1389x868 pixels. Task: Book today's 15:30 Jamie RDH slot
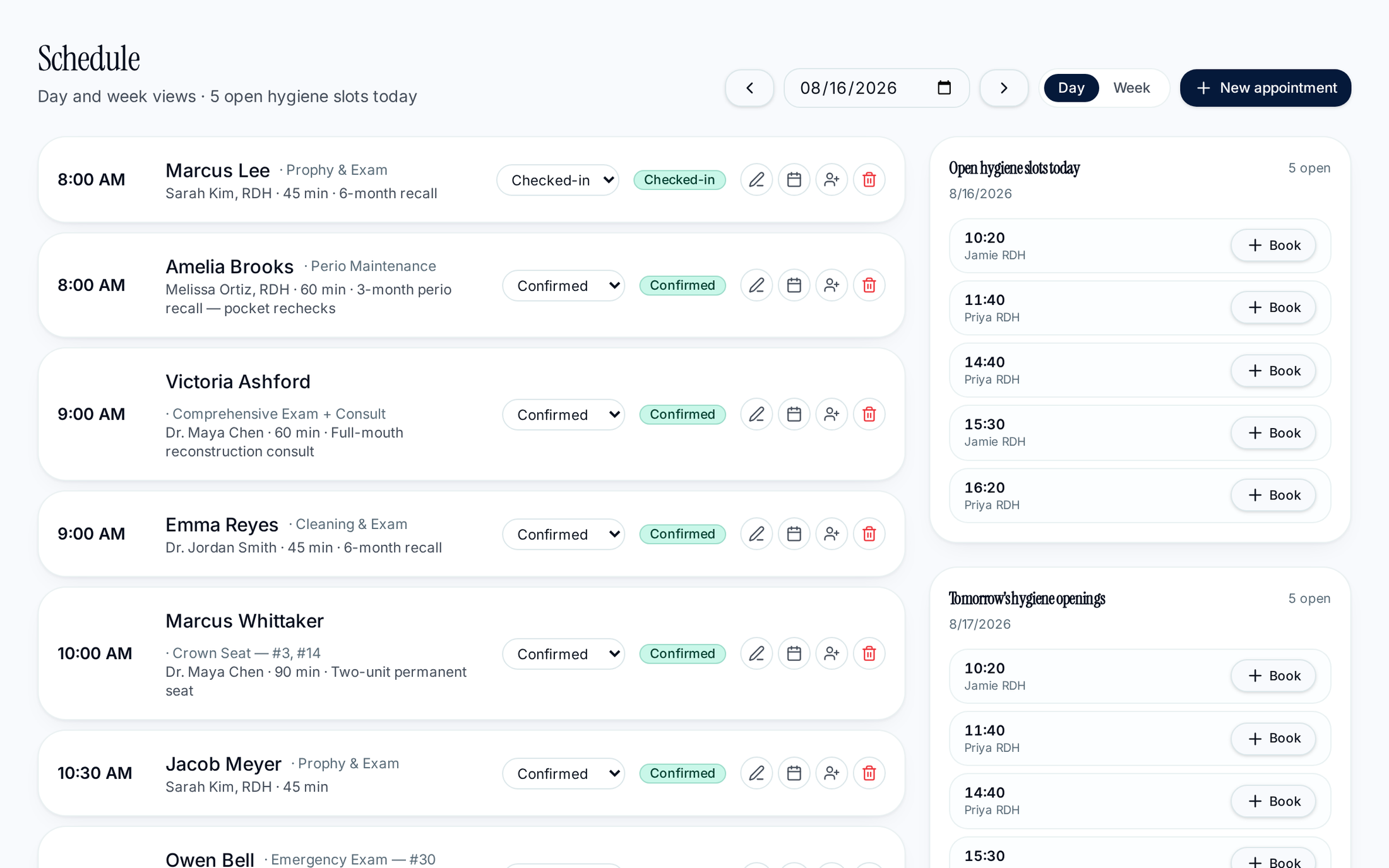(x=1273, y=432)
